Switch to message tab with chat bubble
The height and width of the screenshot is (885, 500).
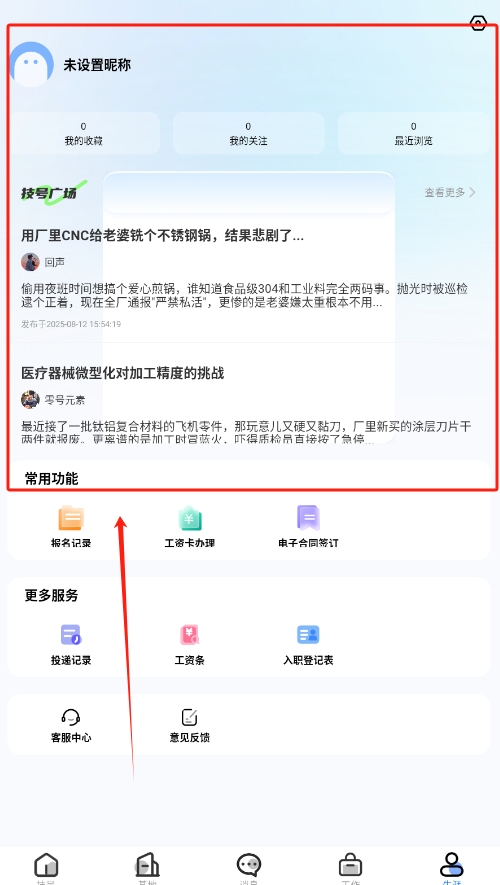tap(248, 865)
